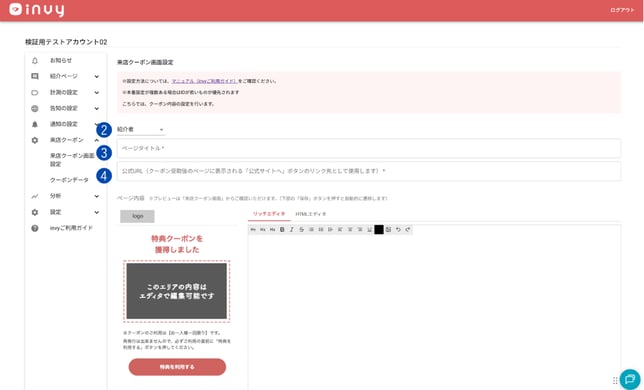644x390 pixels.
Task: Click the 通知の設定 filled bell icon
Action: (35, 124)
